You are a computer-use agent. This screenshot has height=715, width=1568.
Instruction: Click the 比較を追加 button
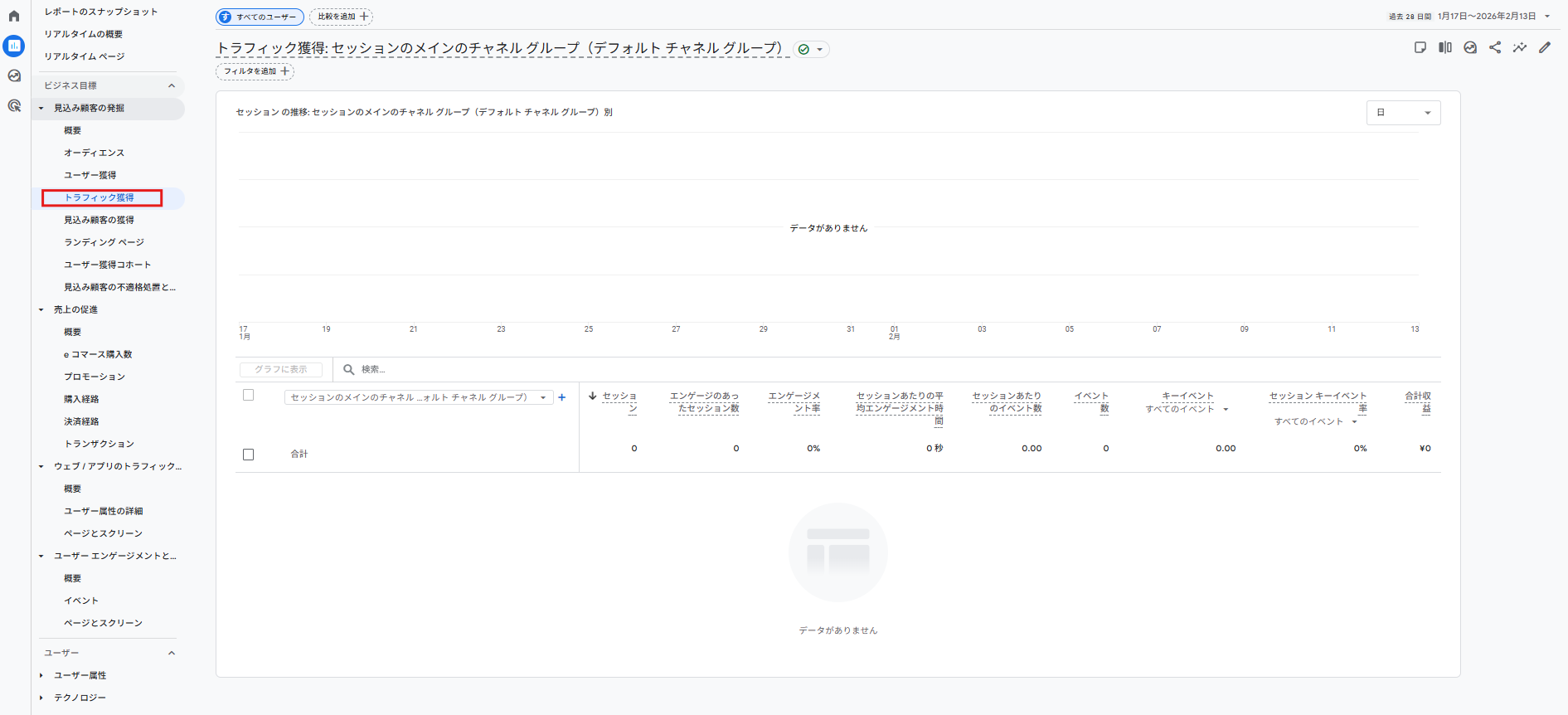(x=341, y=17)
